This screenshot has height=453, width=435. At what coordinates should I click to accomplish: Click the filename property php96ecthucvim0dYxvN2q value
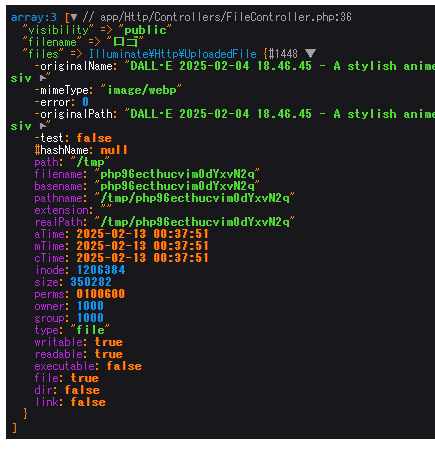coord(177,174)
